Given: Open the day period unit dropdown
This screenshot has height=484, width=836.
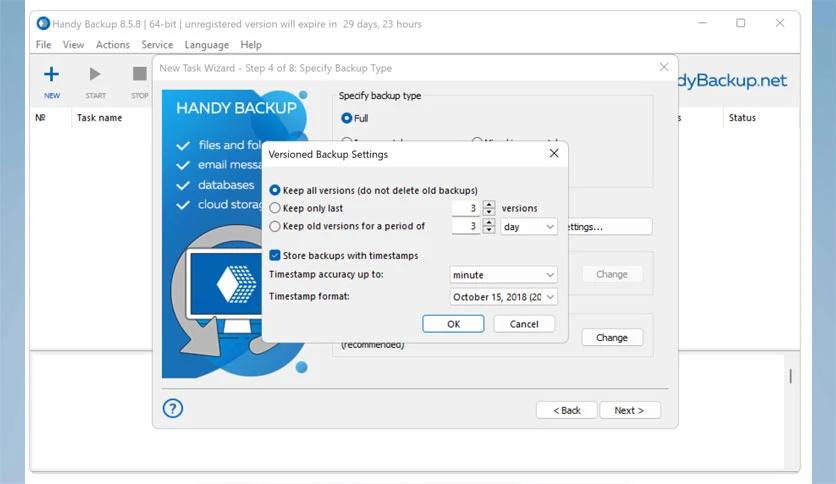Looking at the screenshot, I should pyautogui.click(x=529, y=227).
